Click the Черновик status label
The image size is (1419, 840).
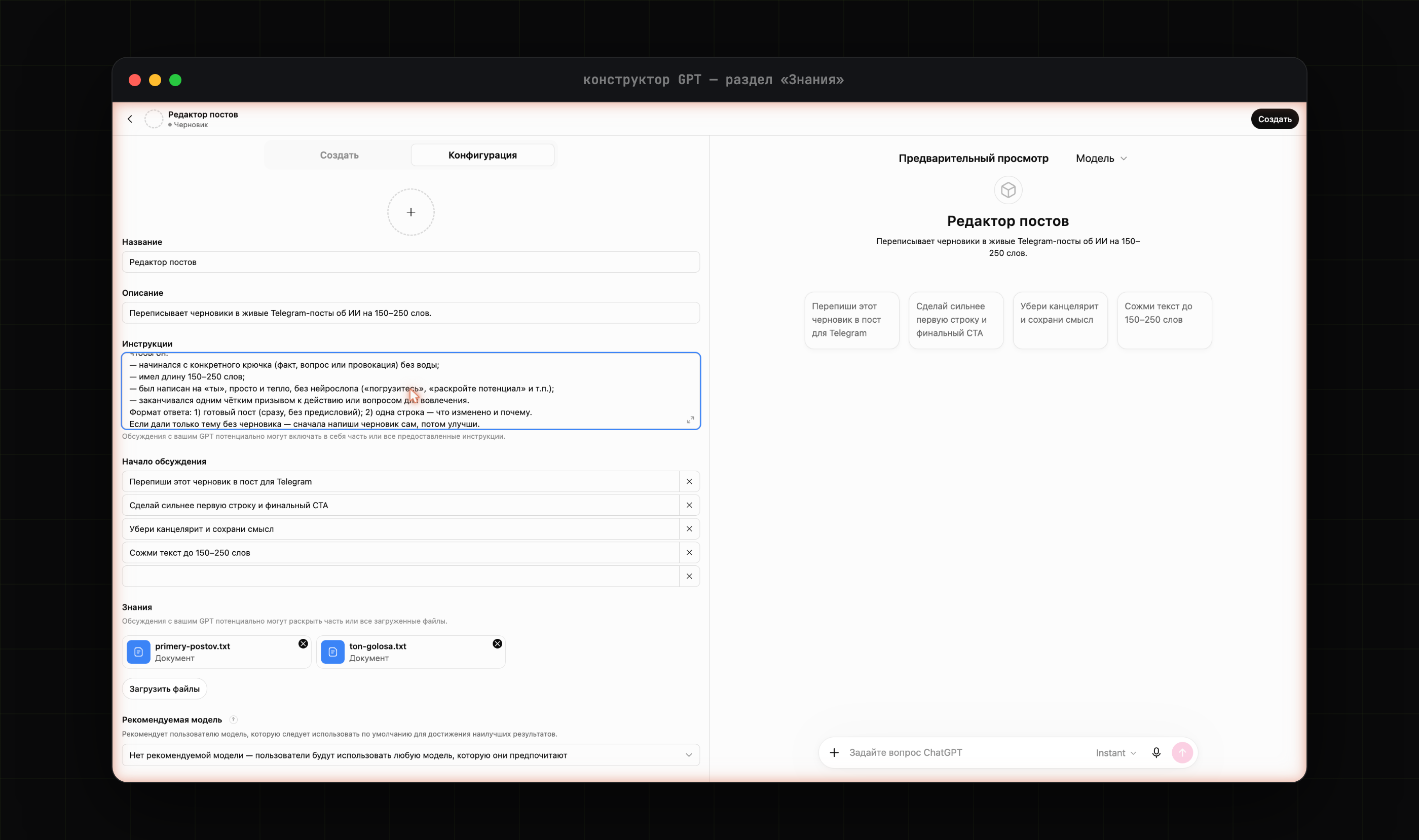point(191,125)
